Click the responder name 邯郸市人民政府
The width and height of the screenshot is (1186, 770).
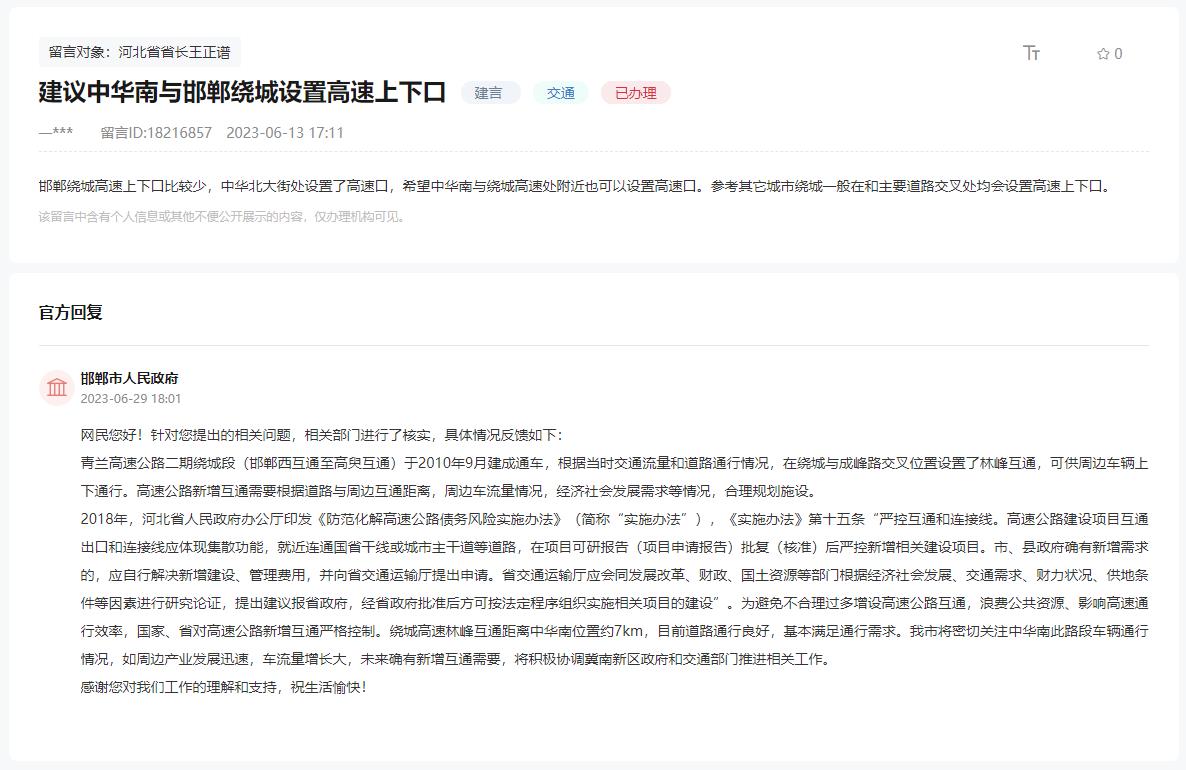click(x=129, y=378)
